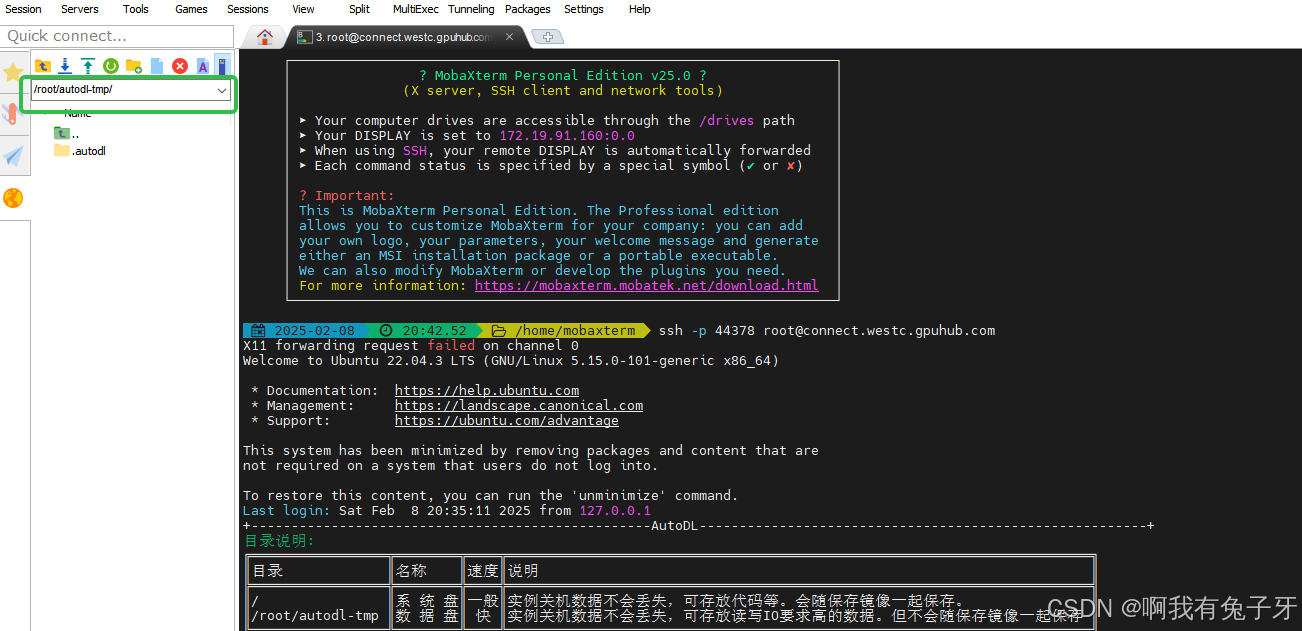Open a new tab with the plus tab button
Image resolution: width=1302 pixels, height=631 pixels.
(x=548, y=37)
